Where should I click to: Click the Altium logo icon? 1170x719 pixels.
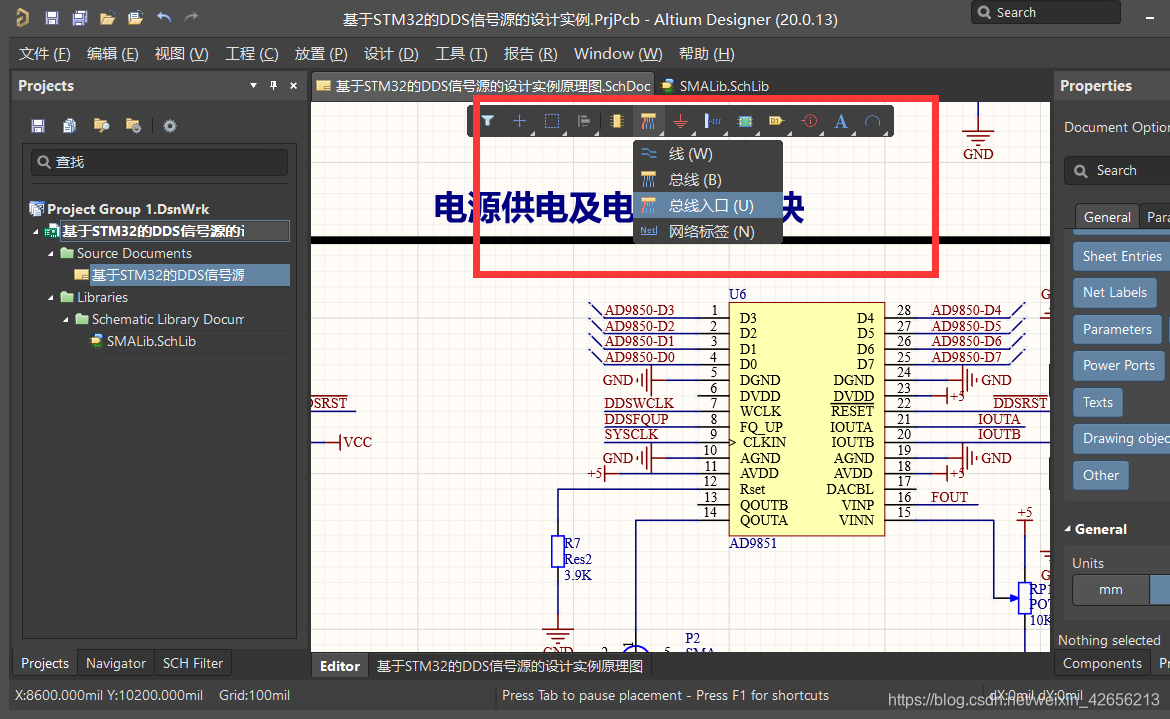coord(22,17)
